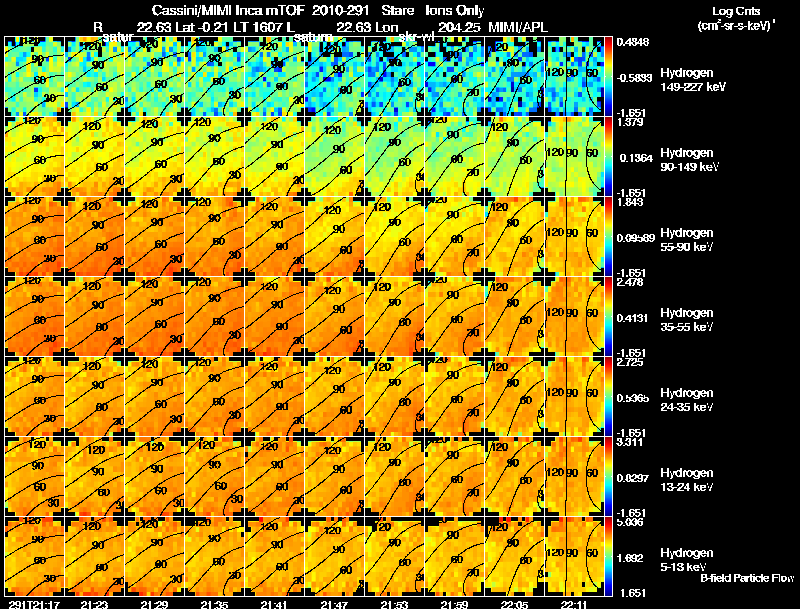800x609 pixels.
Task: Click the 'LT 1607' header value
Action: [259, 27]
